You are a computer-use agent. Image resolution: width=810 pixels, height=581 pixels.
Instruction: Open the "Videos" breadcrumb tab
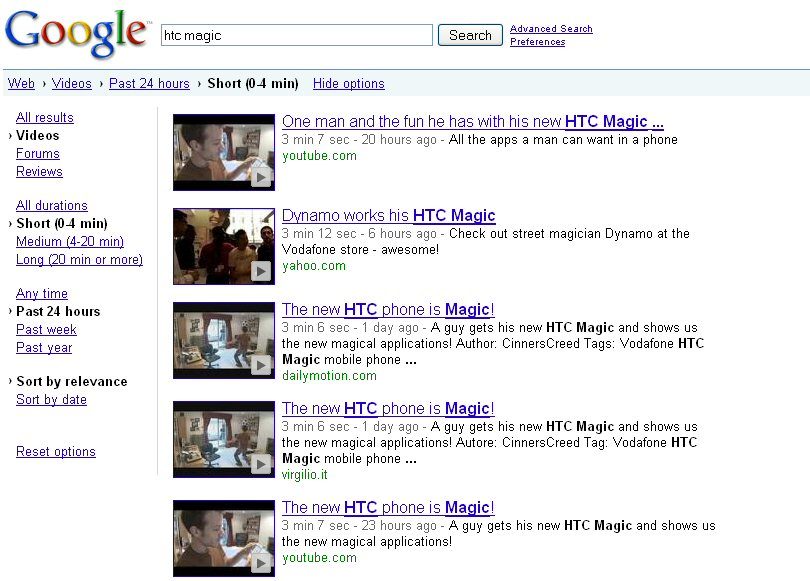[x=71, y=84]
